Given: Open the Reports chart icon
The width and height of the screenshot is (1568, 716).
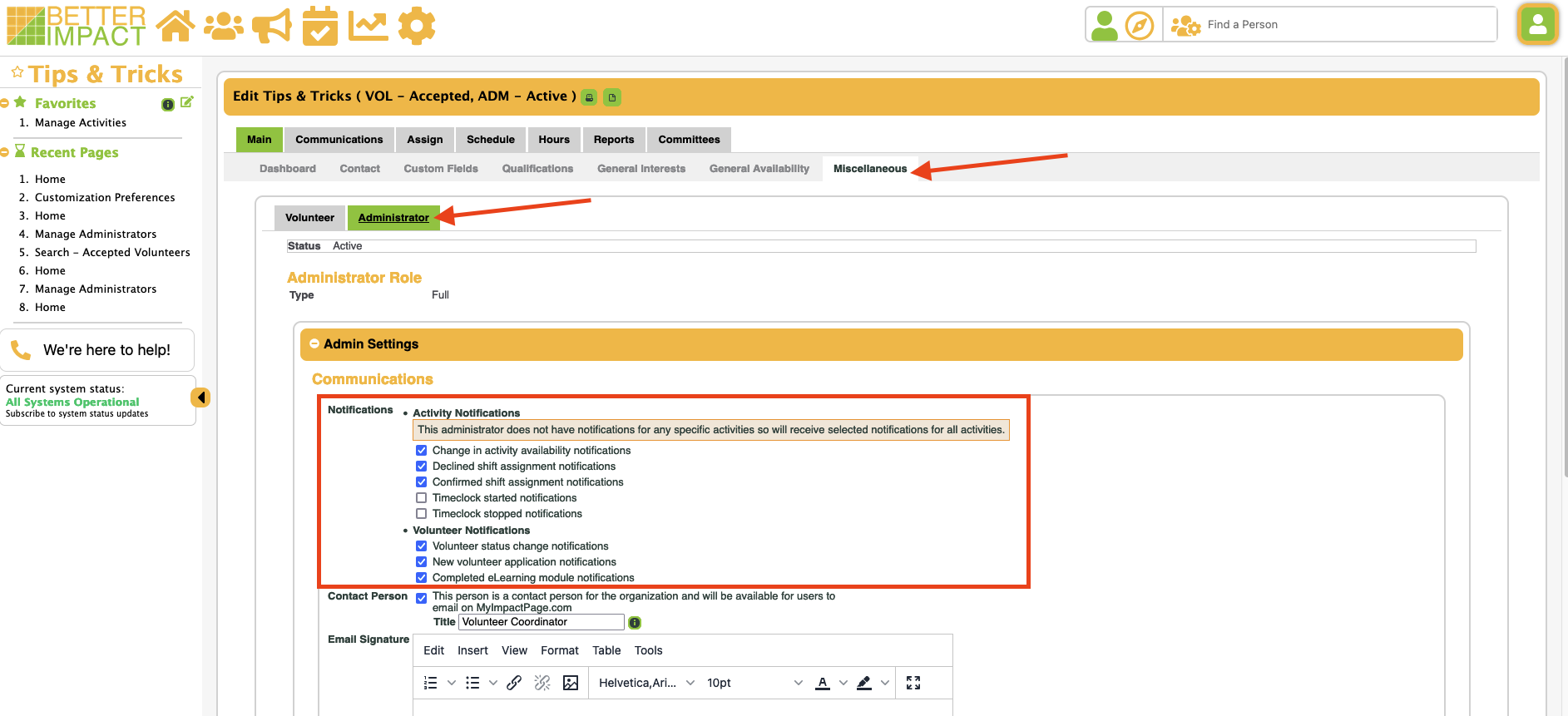Looking at the screenshot, I should (368, 26).
